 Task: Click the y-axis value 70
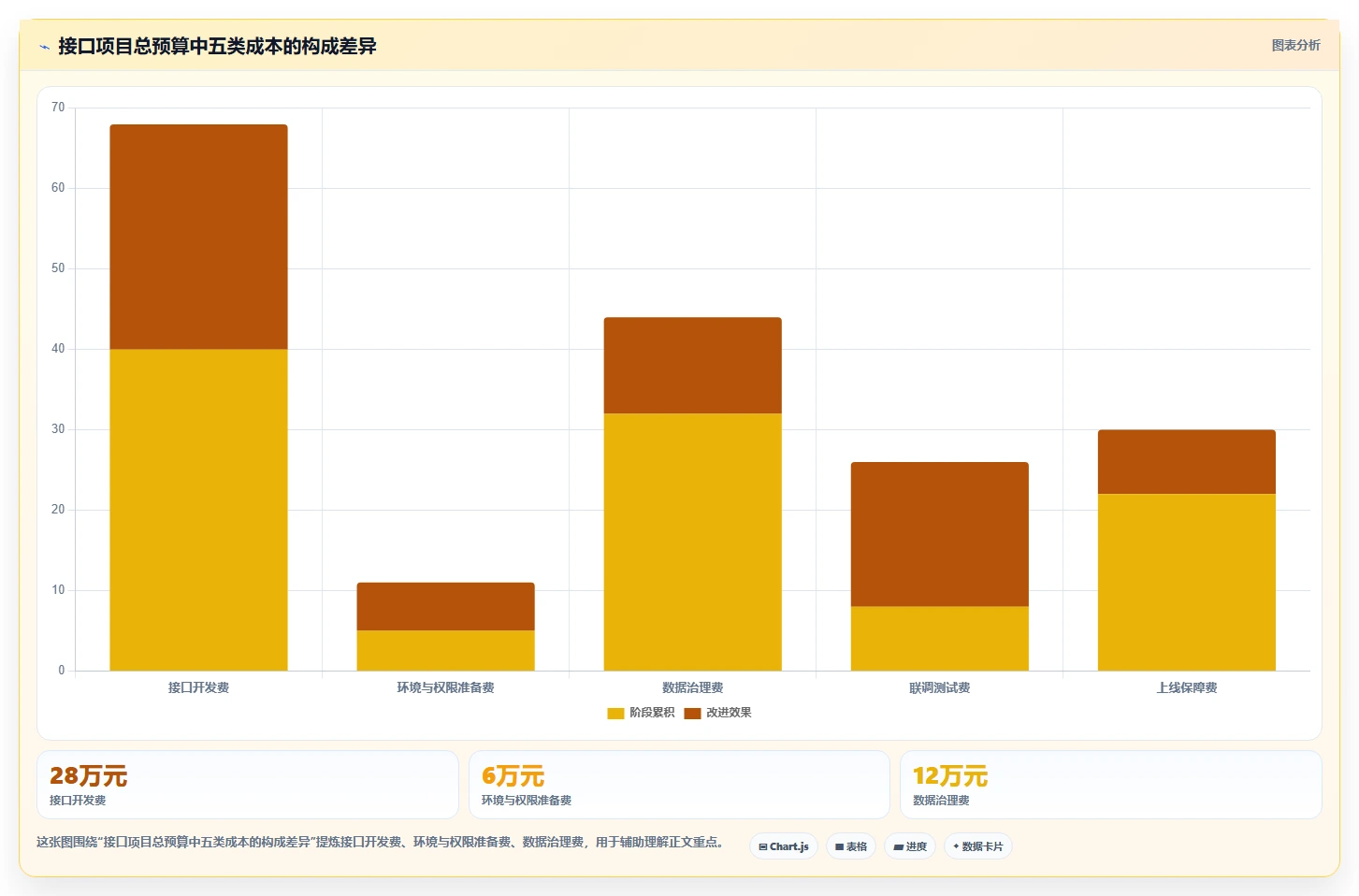[x=58, y=108]
